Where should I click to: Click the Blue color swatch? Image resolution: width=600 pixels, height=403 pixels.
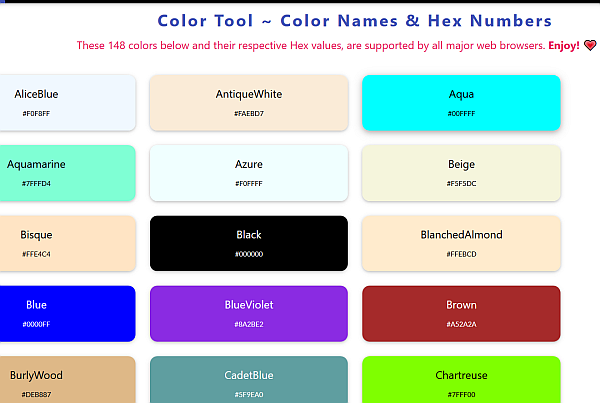(68, 314)
